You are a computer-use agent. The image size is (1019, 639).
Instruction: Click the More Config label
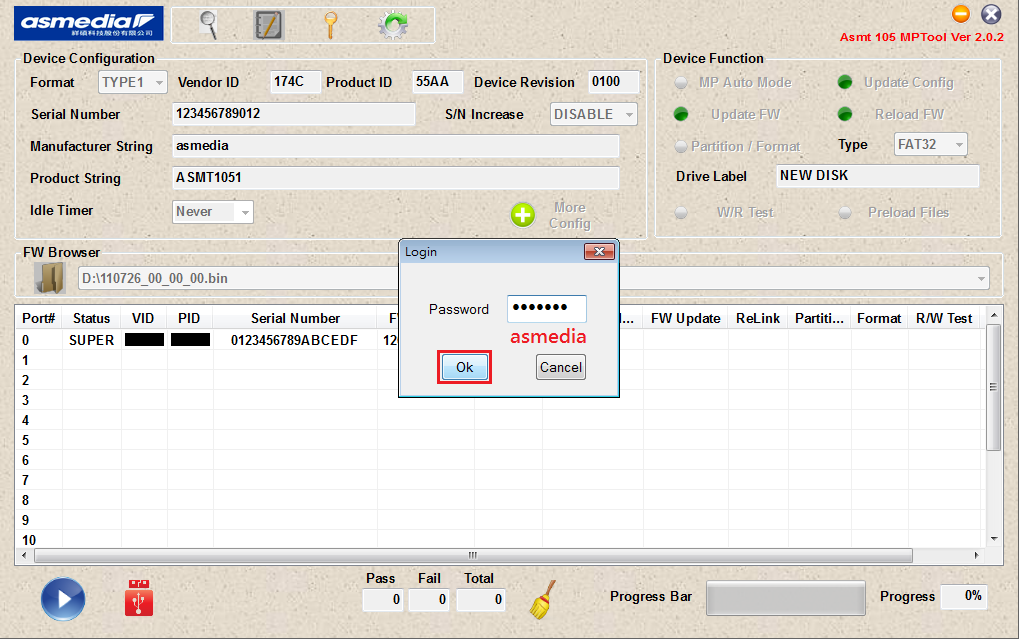click(570, 215)
